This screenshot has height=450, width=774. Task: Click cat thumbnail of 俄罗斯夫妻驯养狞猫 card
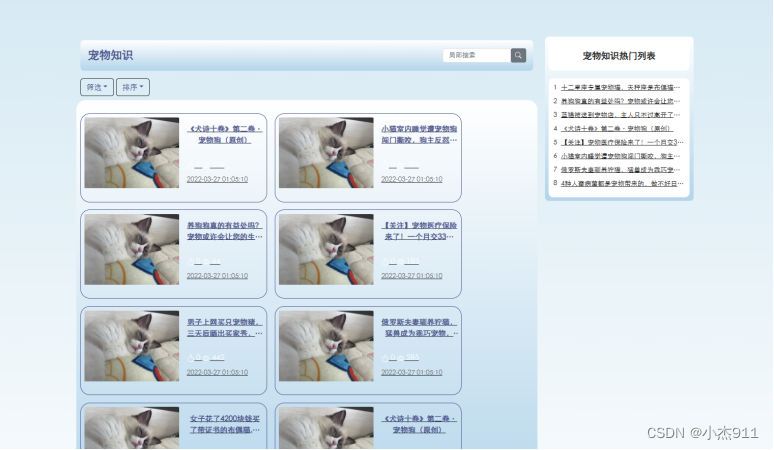[326, 346]
